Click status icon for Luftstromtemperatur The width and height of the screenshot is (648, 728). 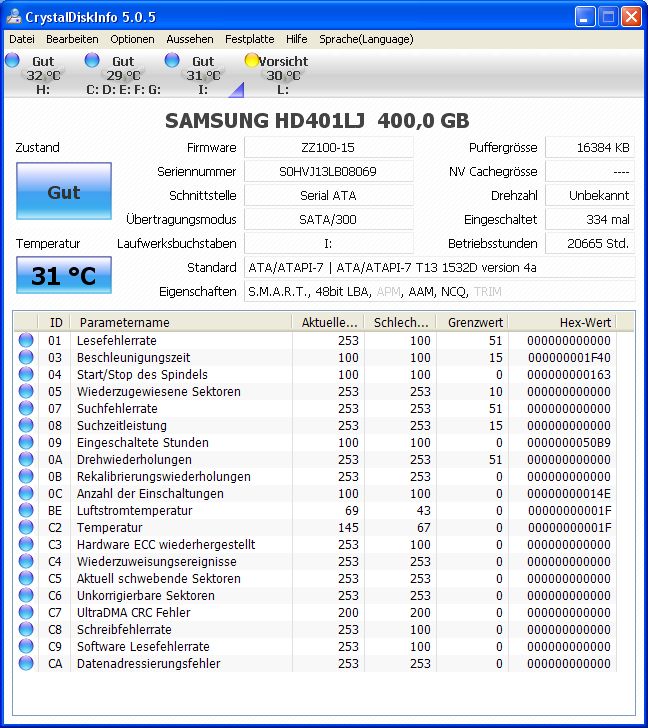click(26, 510)
